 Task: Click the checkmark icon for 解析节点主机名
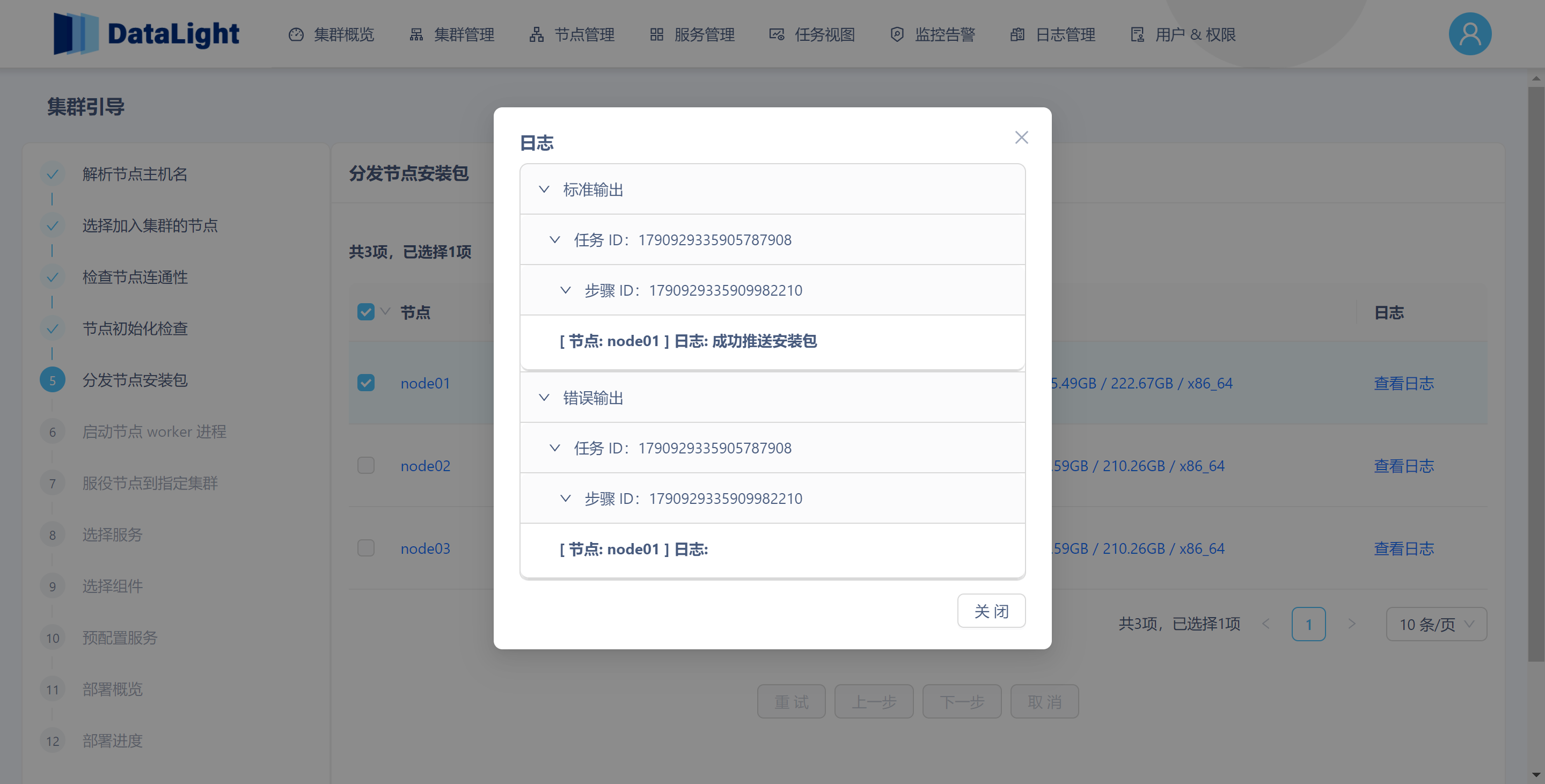(52, 174)
